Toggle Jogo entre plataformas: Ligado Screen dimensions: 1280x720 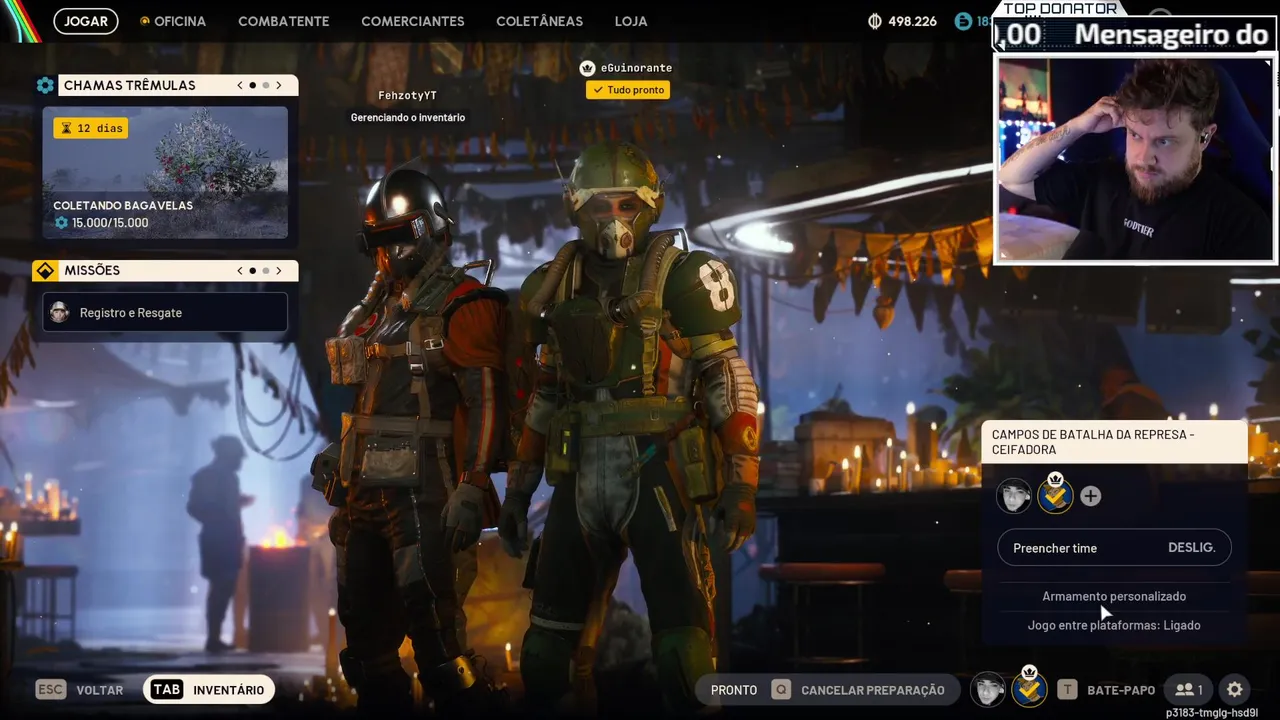point(1114,625)
